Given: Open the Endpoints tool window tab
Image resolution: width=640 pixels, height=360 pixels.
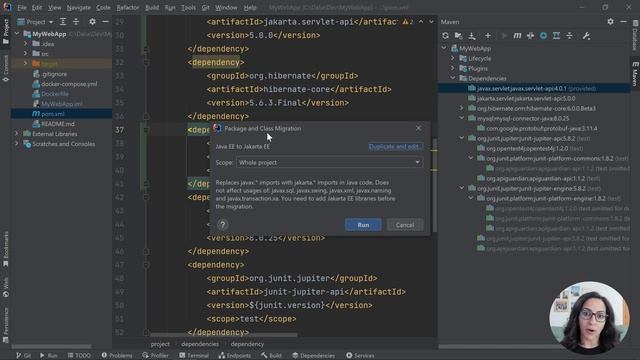Looking at the screenshot, I should pyautogui.click(x=235, y=356).
